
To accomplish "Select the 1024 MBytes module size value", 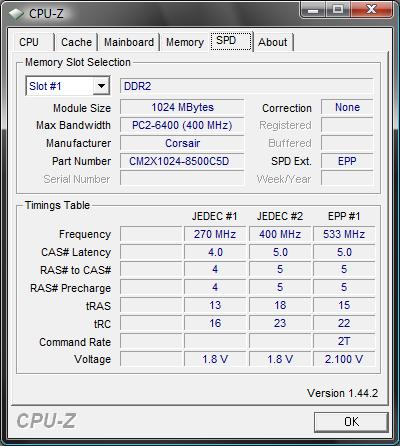I will point(182,107).
